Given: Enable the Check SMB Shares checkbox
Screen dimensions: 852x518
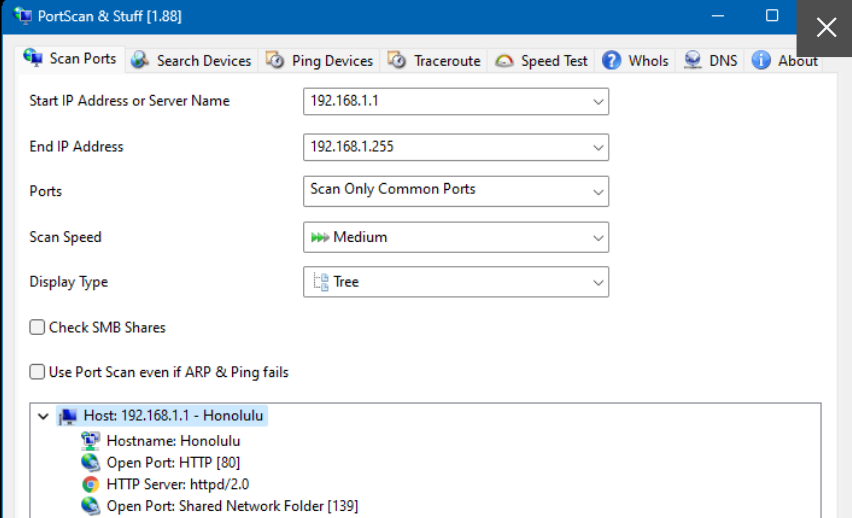Looking at the screenshot, I should tap(38, 327).
